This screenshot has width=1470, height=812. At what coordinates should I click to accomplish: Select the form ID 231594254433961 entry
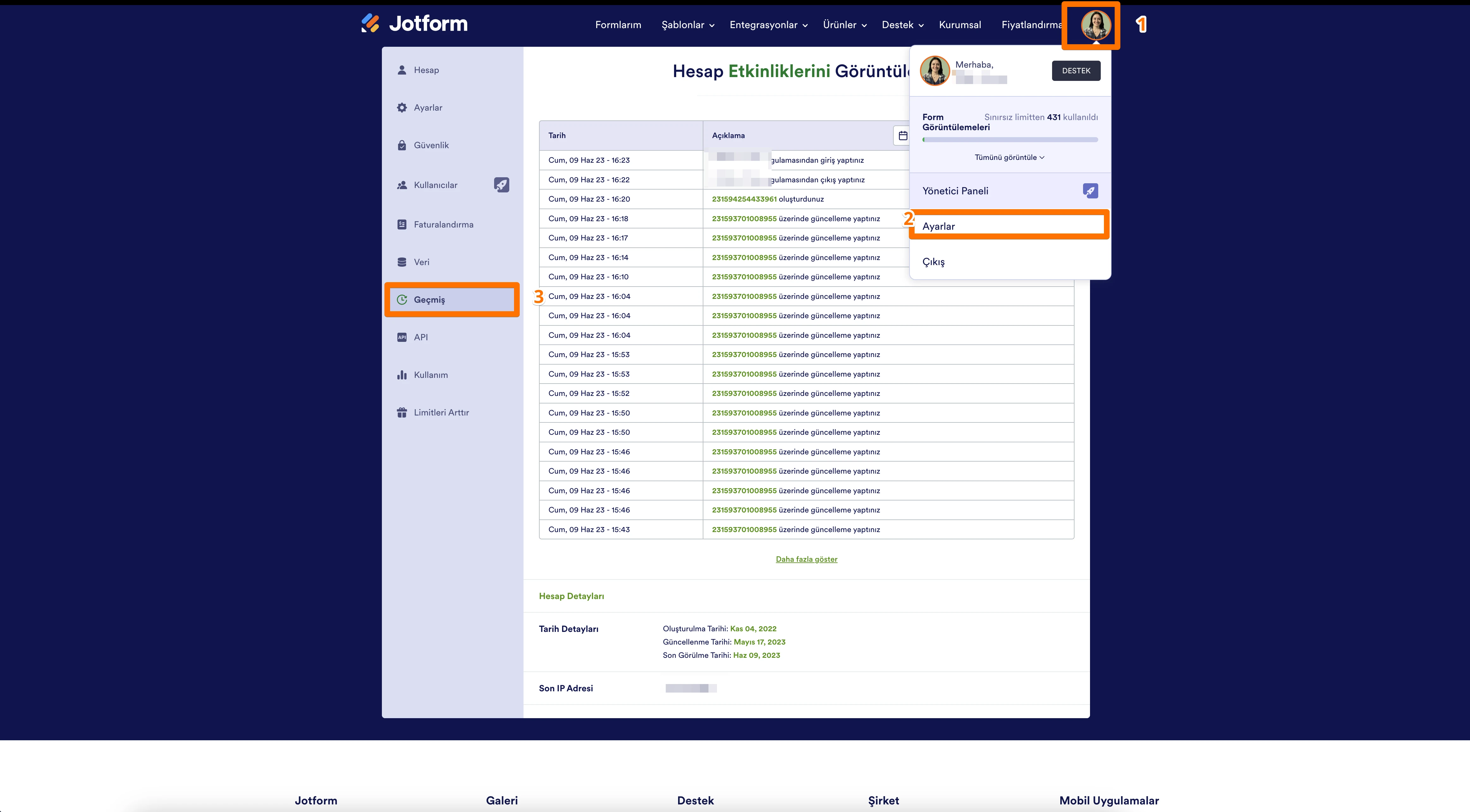click(x=744, y=198)
